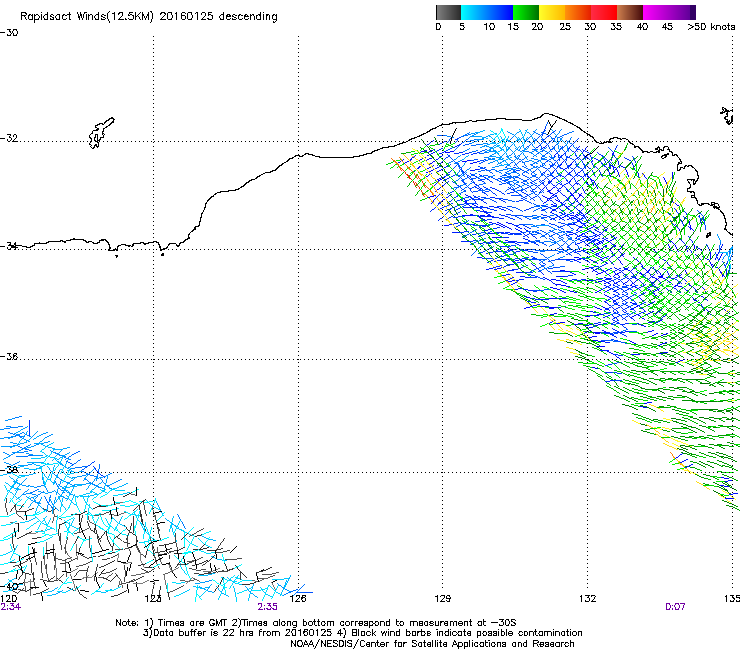Click the NOAA/NESDIS credit line
Image resolution: width=740 pixels, height=650 pixels.
pyautogui.click(x=432, y=644)
